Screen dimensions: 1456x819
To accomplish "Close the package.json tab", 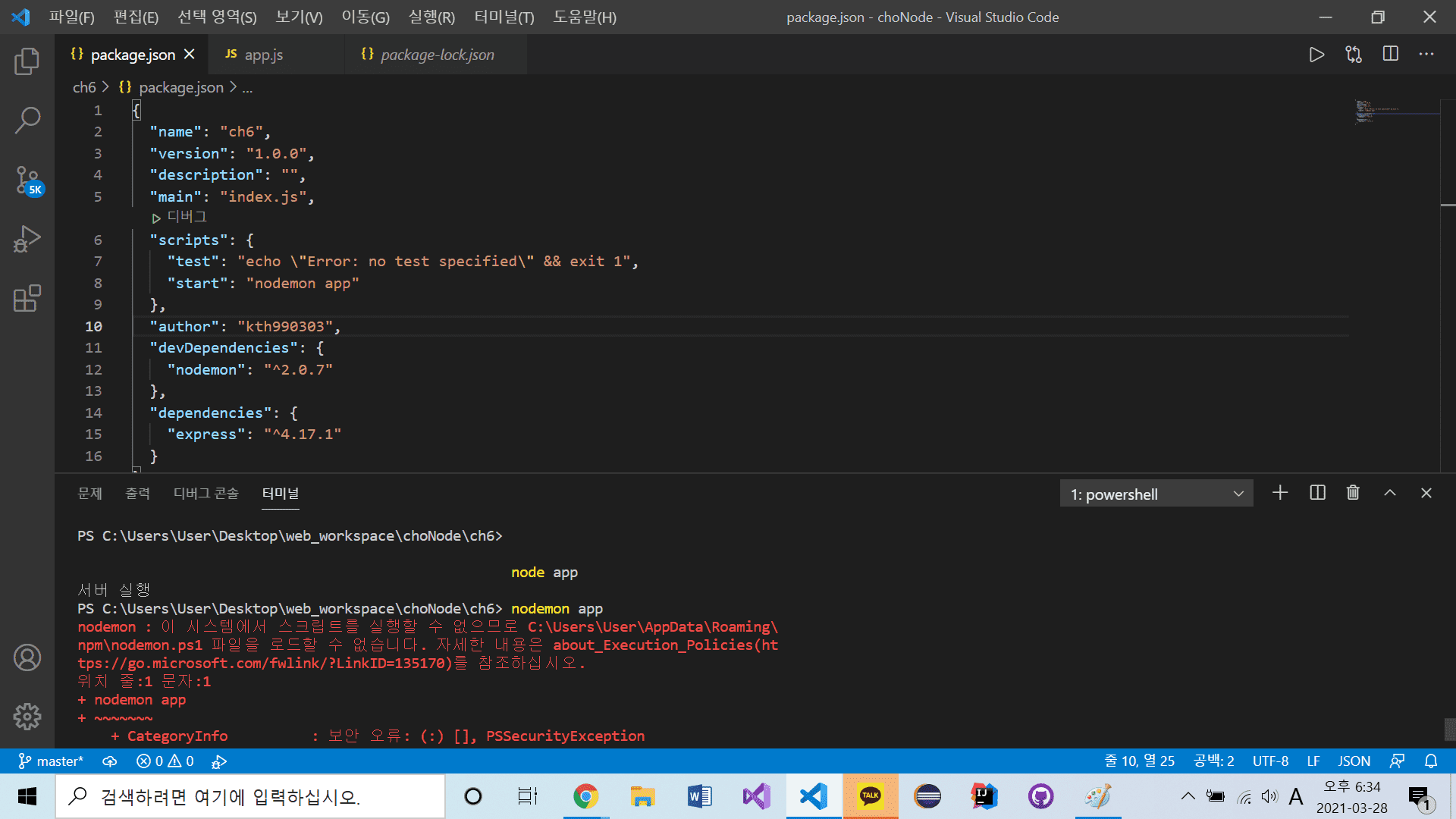I will tap(190, 55).
